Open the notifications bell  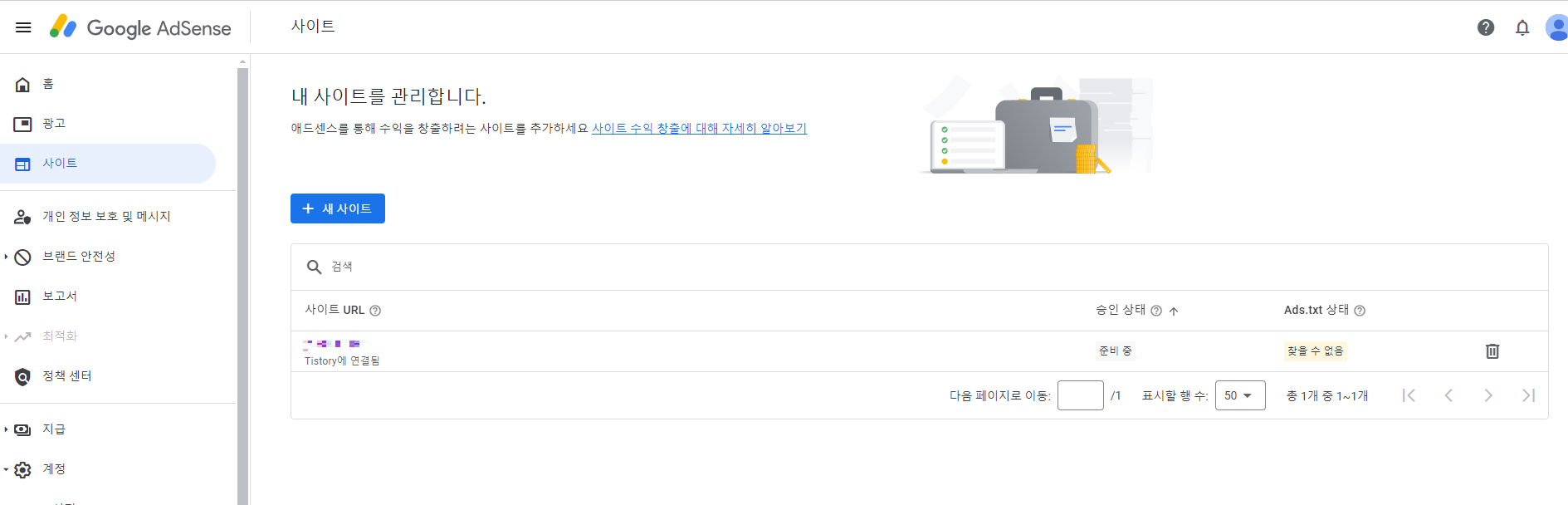pos(1522,27)
